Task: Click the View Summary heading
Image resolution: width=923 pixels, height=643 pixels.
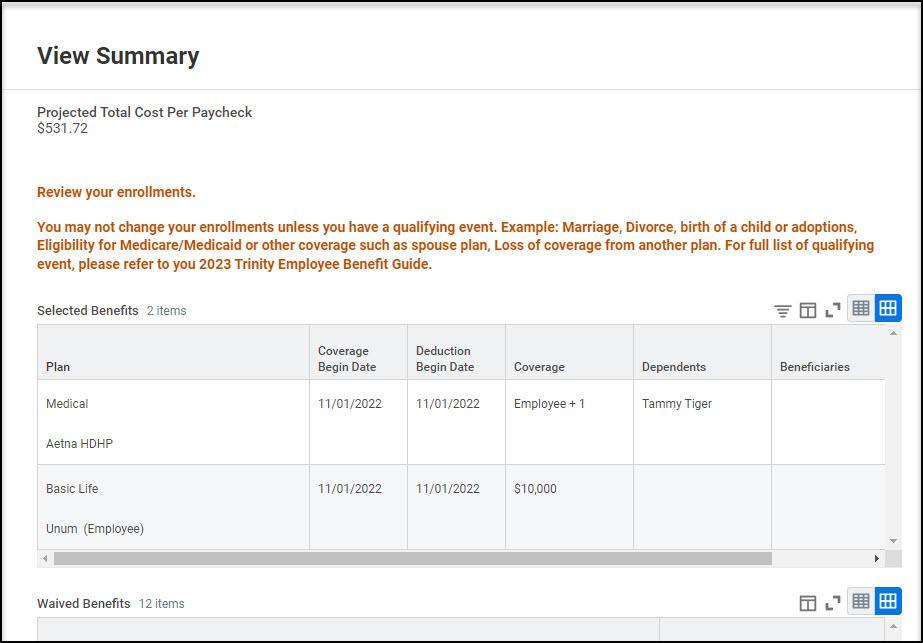Action: 118,56
